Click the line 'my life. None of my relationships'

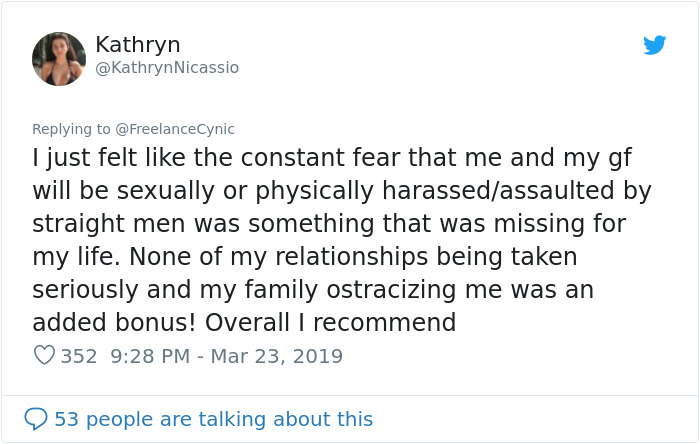(304, 257)
